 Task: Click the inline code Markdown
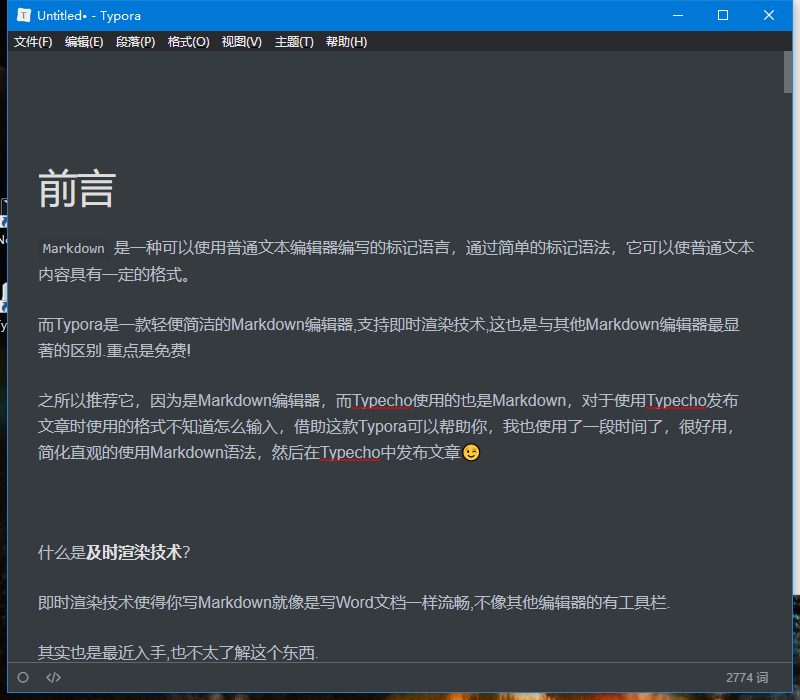pos(73,248)
